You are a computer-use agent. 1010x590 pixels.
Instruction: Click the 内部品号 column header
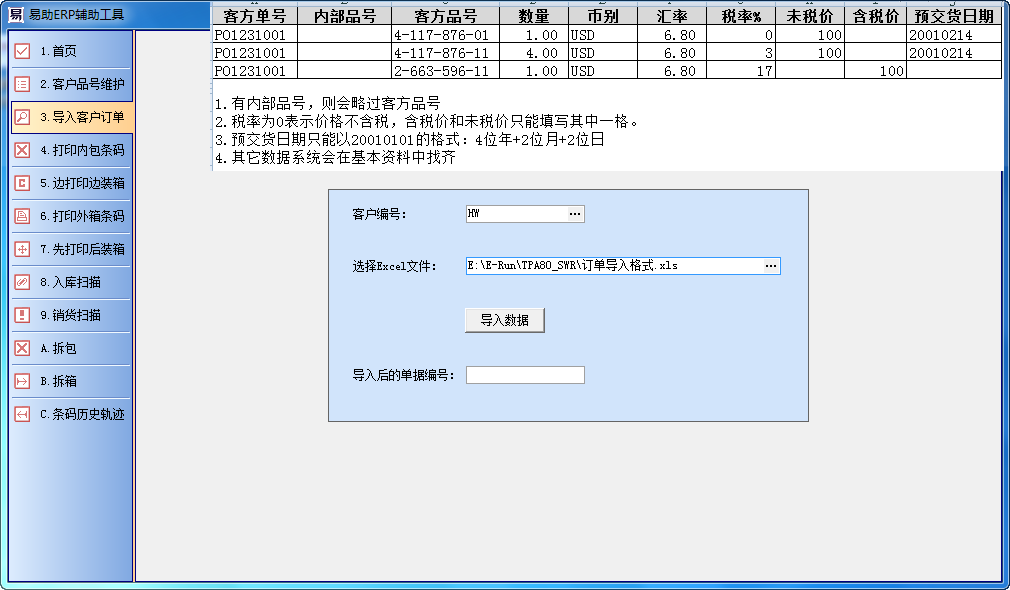coord(345,16)
